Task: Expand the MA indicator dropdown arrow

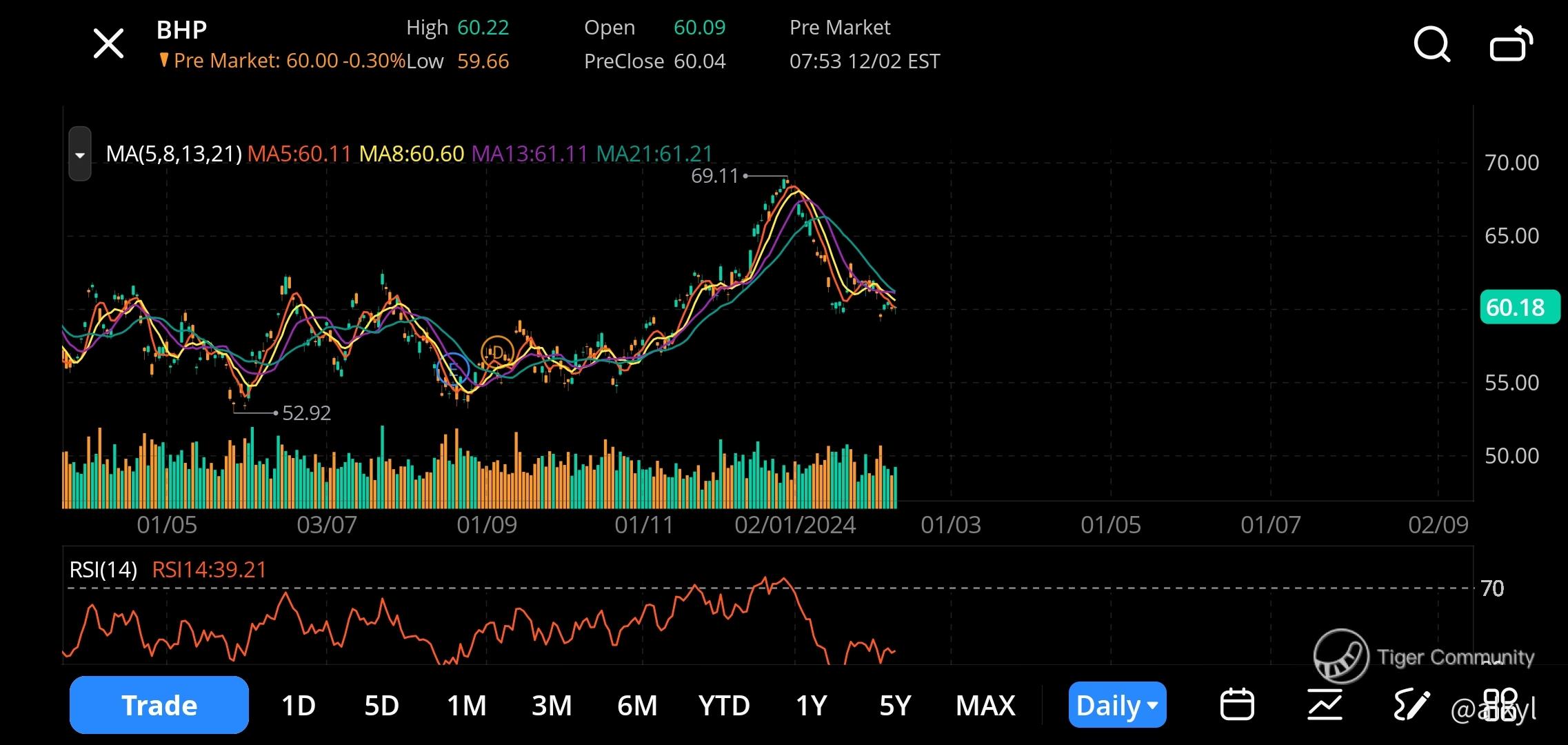Action: click(x=80, y=155)
